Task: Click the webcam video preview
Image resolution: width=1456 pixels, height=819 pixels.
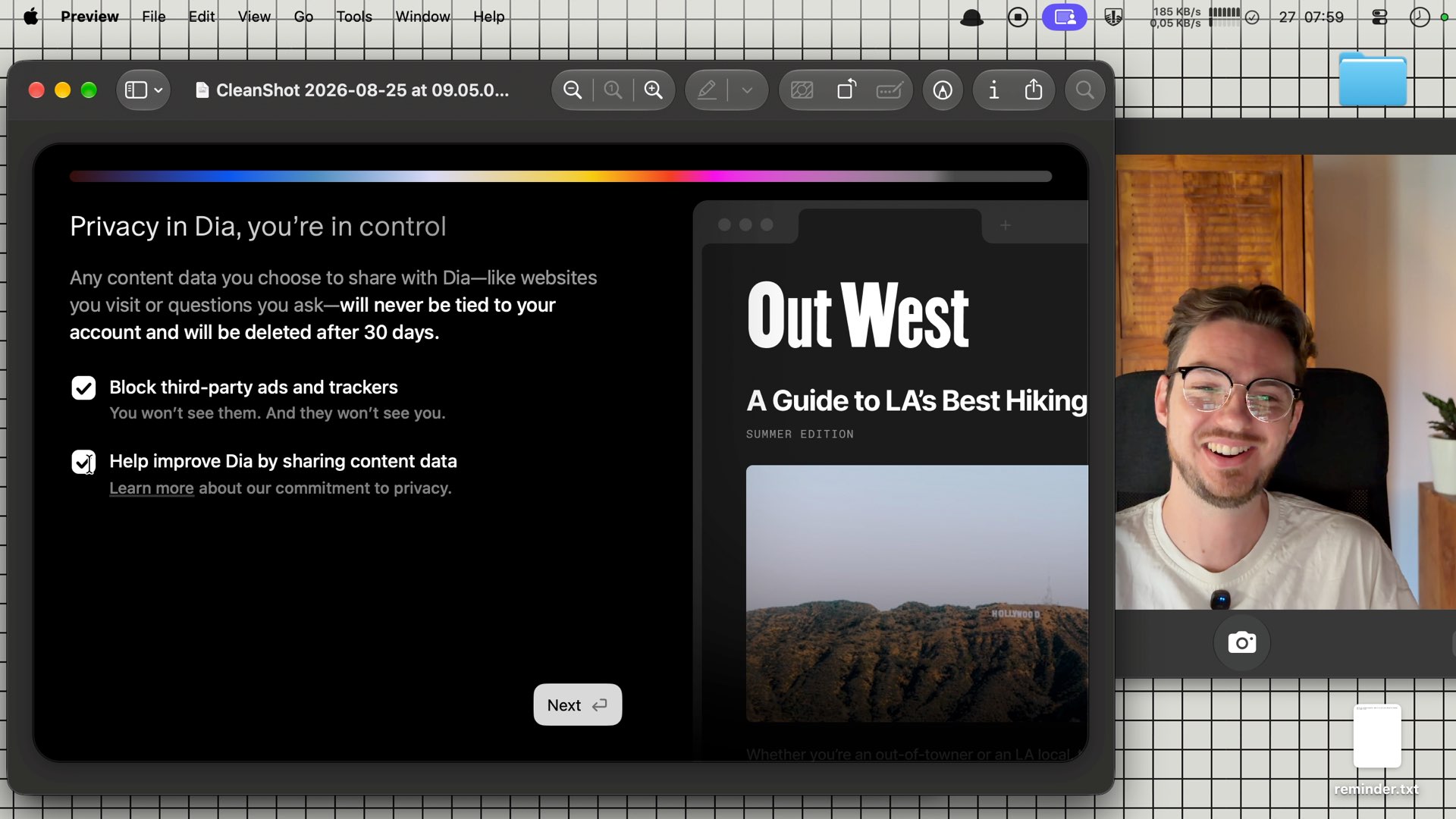Action: pyautogui.click(x=1285, y=382)
